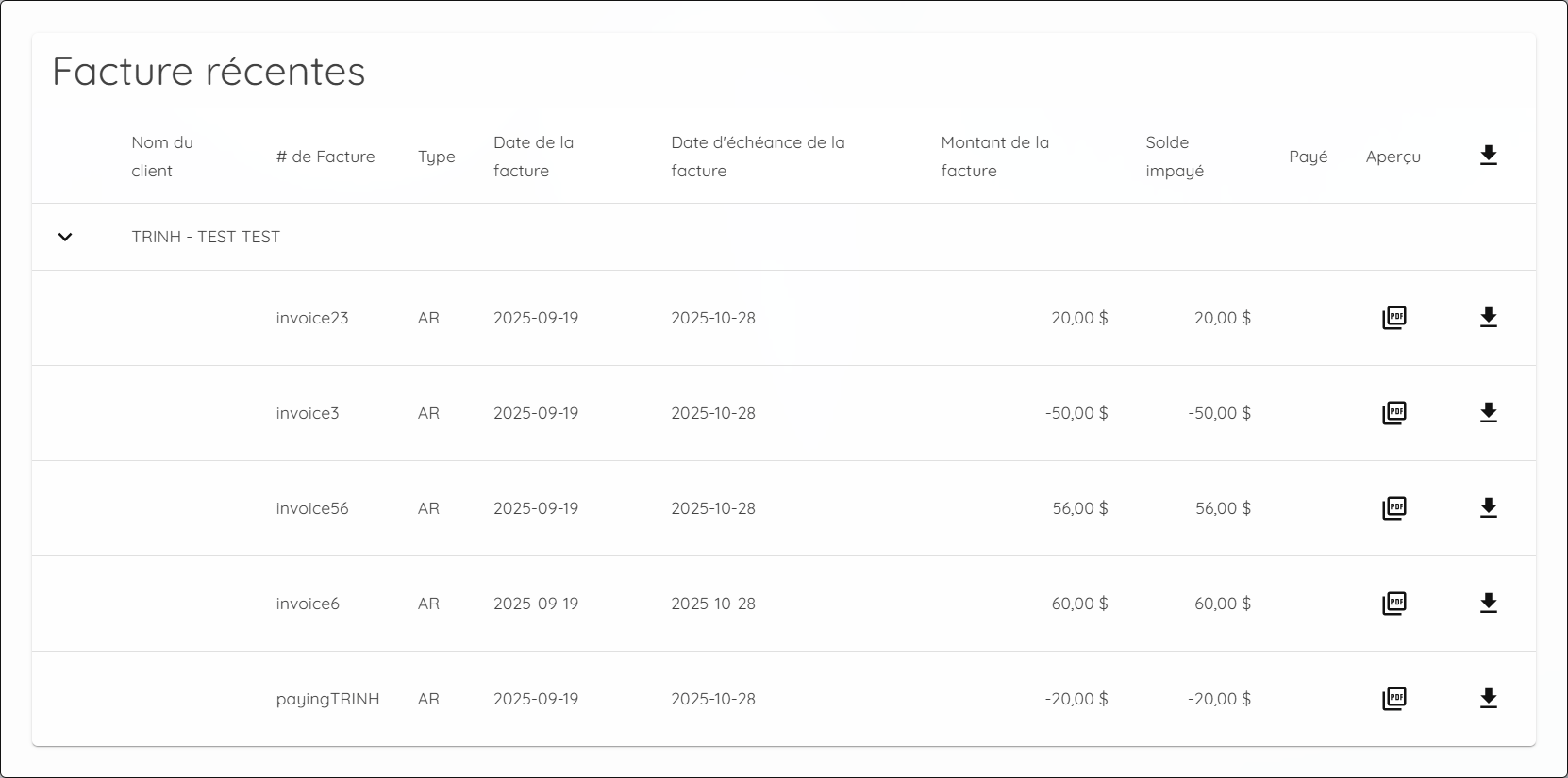This screenshot has height=778, width=1568.
Task: Download the invoice6 document
Action: tap(1488, 604)
